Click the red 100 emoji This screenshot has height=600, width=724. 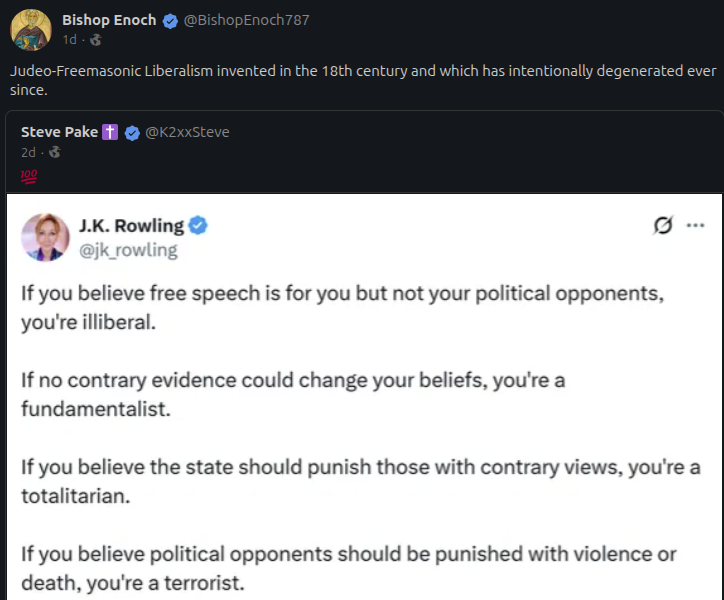pos(28,174)
